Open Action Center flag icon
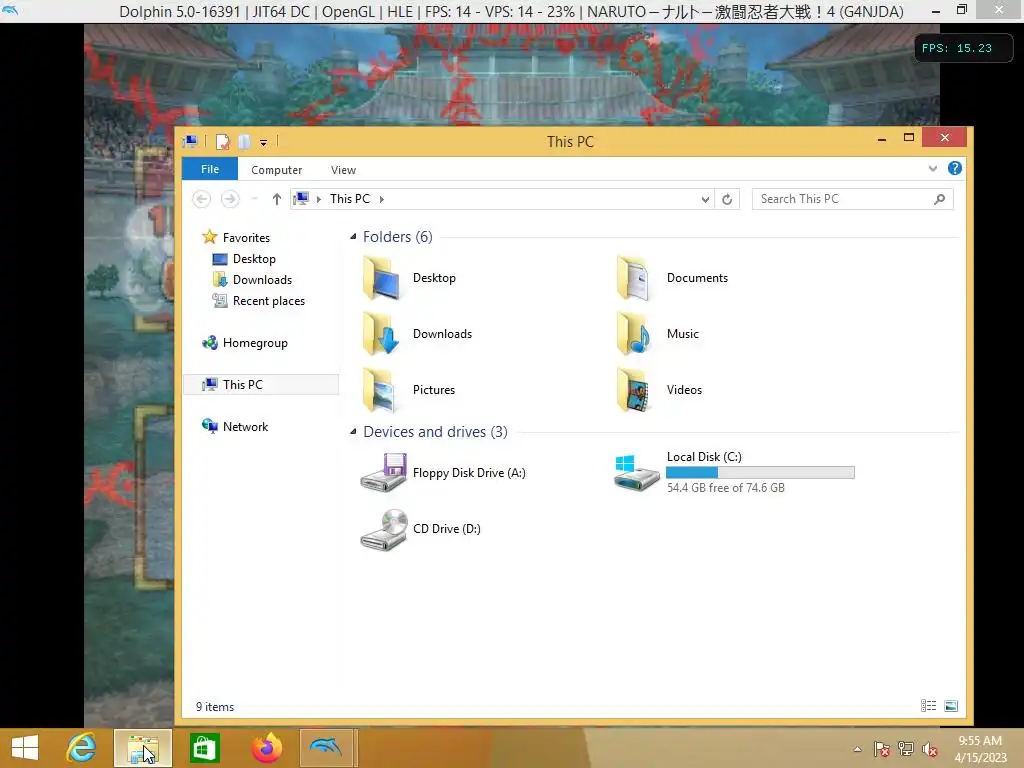1024x768 pixels. 881,749
